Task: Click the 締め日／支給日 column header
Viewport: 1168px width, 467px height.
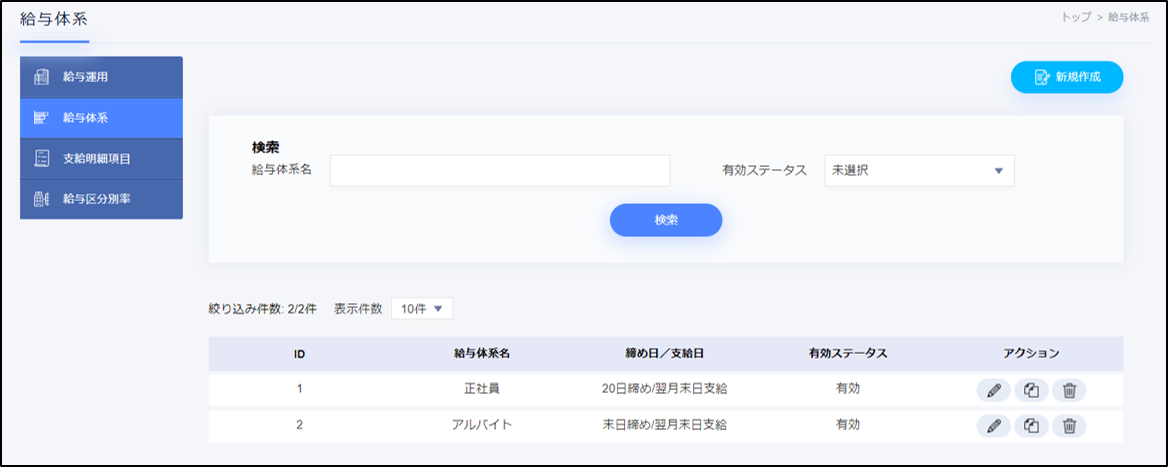Action: coord(664,353)
